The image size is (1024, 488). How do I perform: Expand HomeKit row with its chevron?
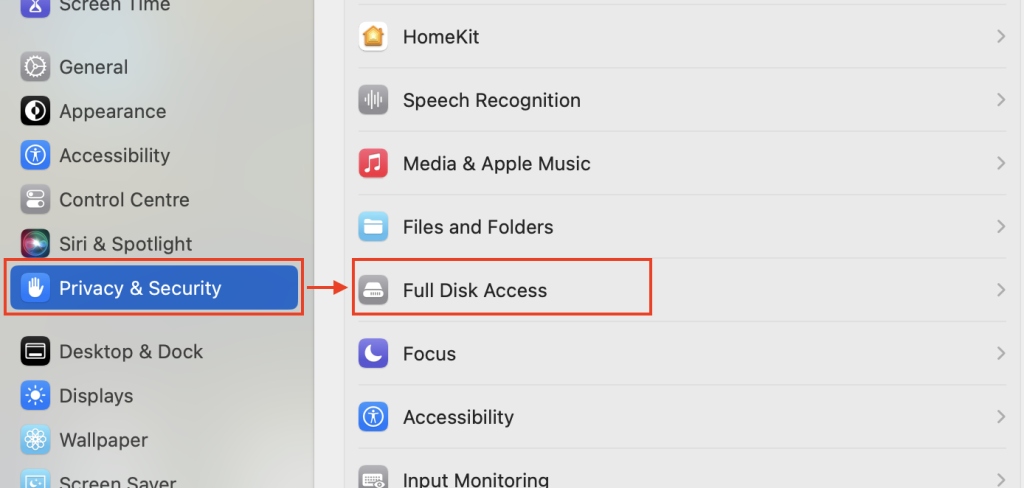pyautogui.click(x=1000, y=37)
